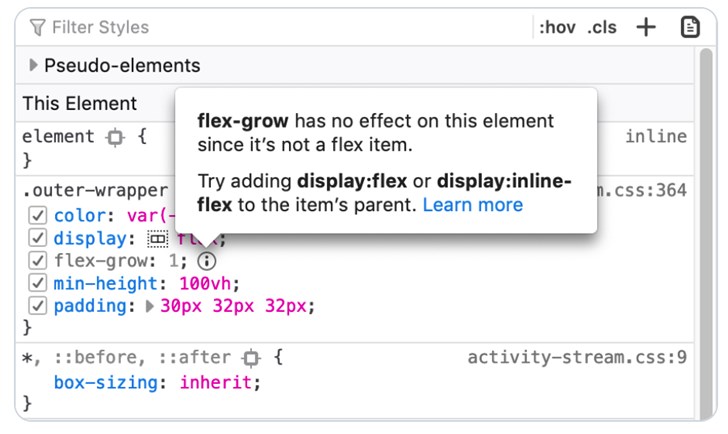Image resolution: width=728 pixels, height=434 pixels.
Task: Uncheck the flex-grow declaration checkbox
Action: pyautogui.click(x=38, y=261)
